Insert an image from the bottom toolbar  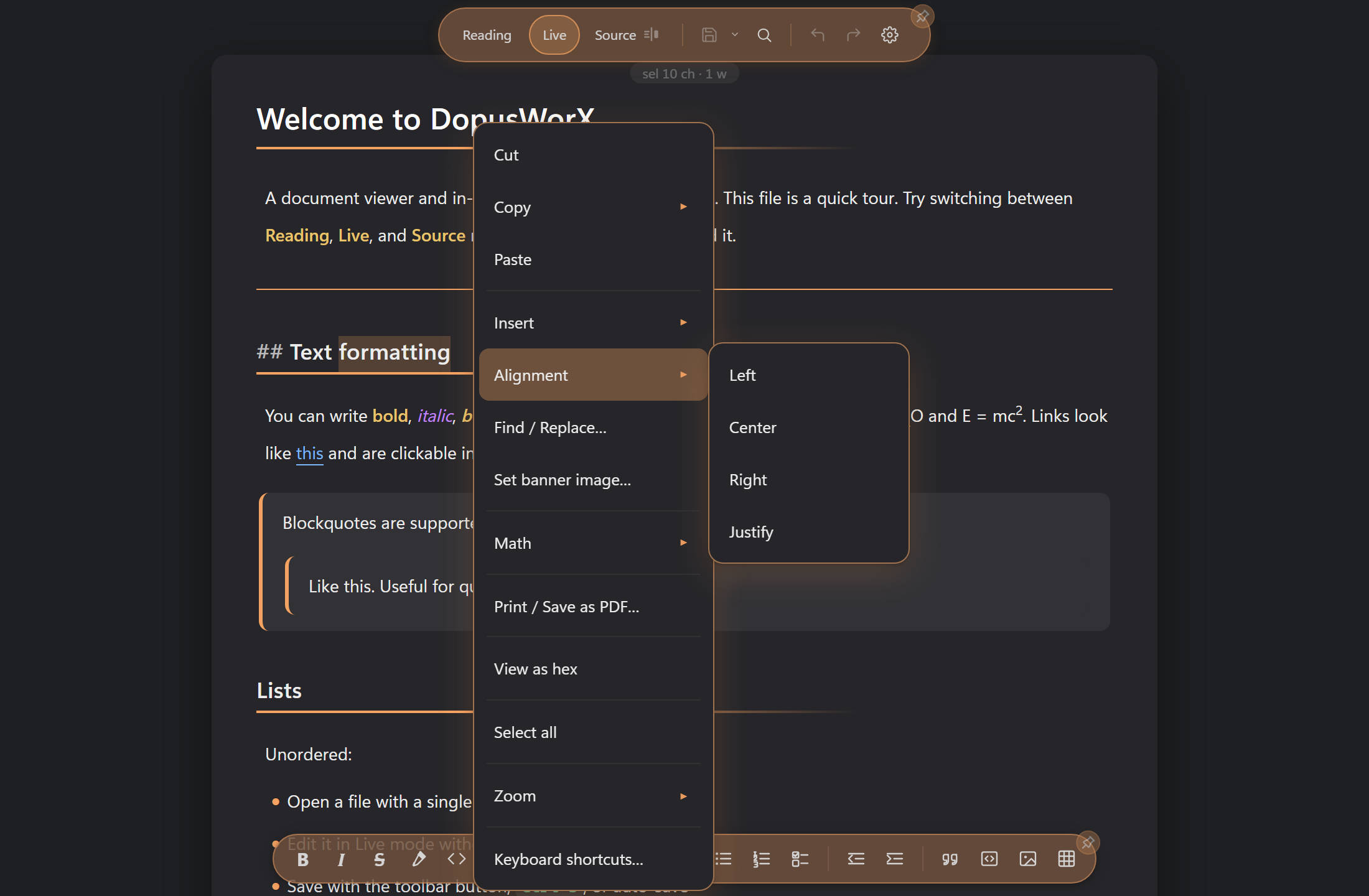(x=1028, y=859)
